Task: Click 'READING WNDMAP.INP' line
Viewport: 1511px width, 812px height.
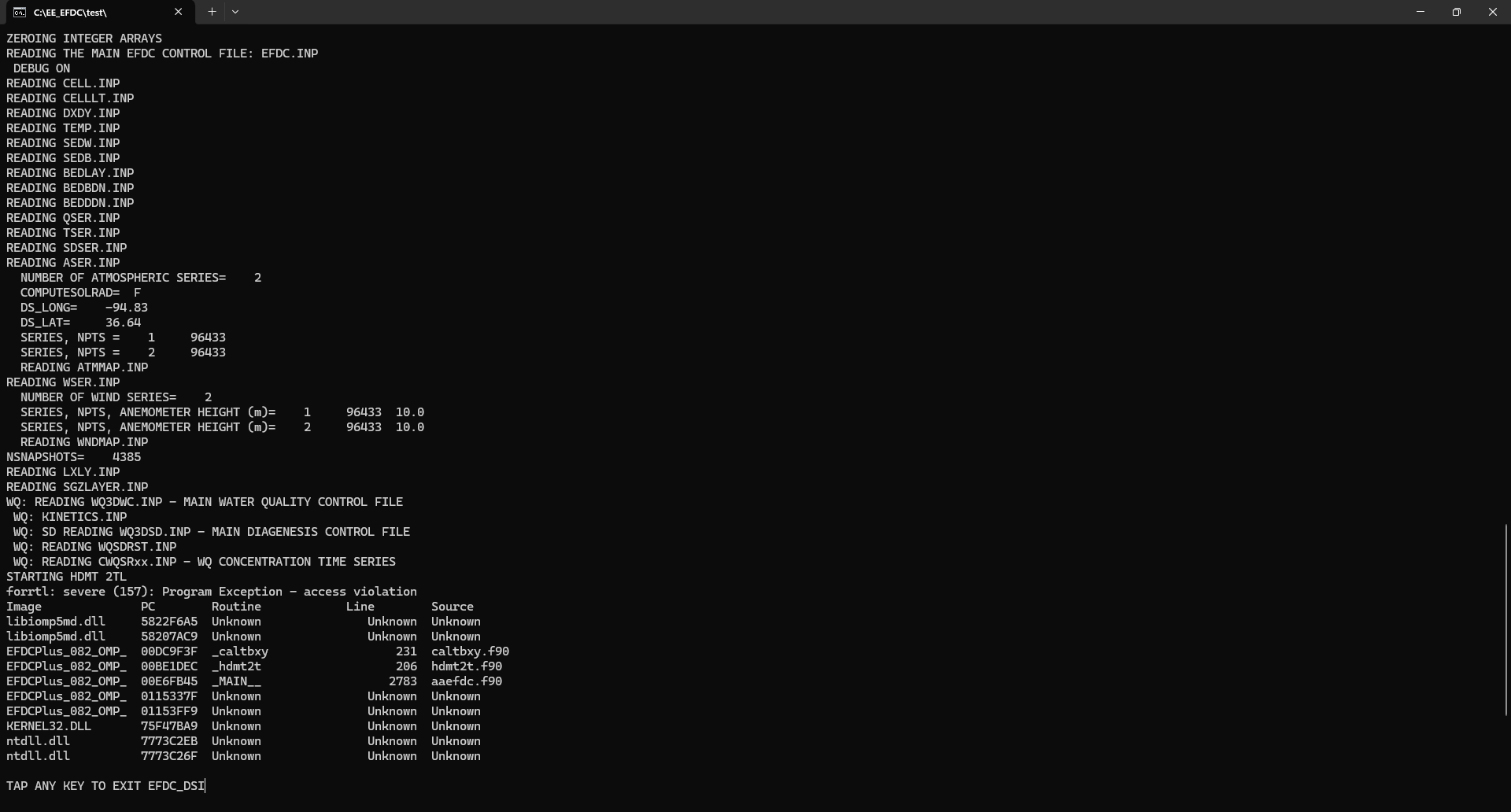Action: (84, 442)
